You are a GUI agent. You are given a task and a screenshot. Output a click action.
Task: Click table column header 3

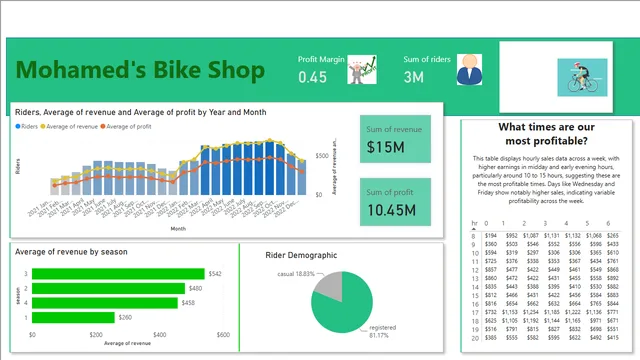click(x=545, y=223)
